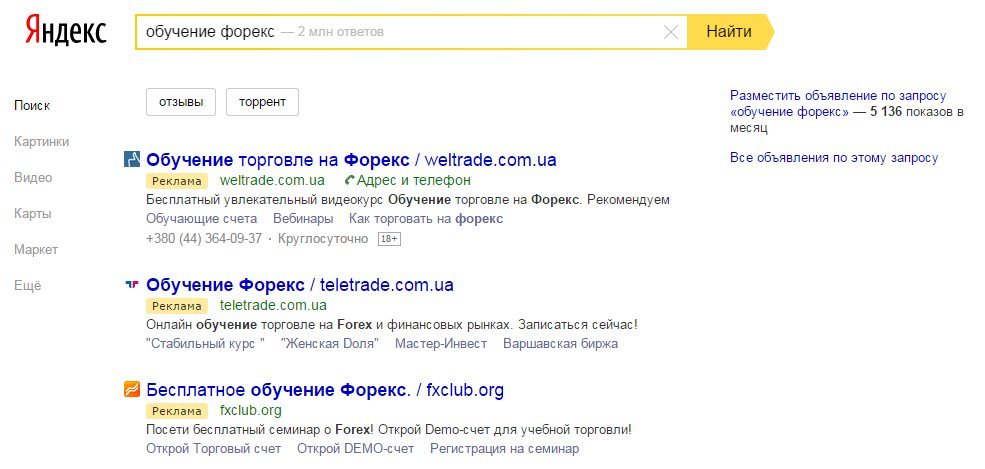Image resolution: width=985 pixels, height=469 pixels.
Task: Click the green weltrade.com.ua URL
Action: (x=272, y=181)
